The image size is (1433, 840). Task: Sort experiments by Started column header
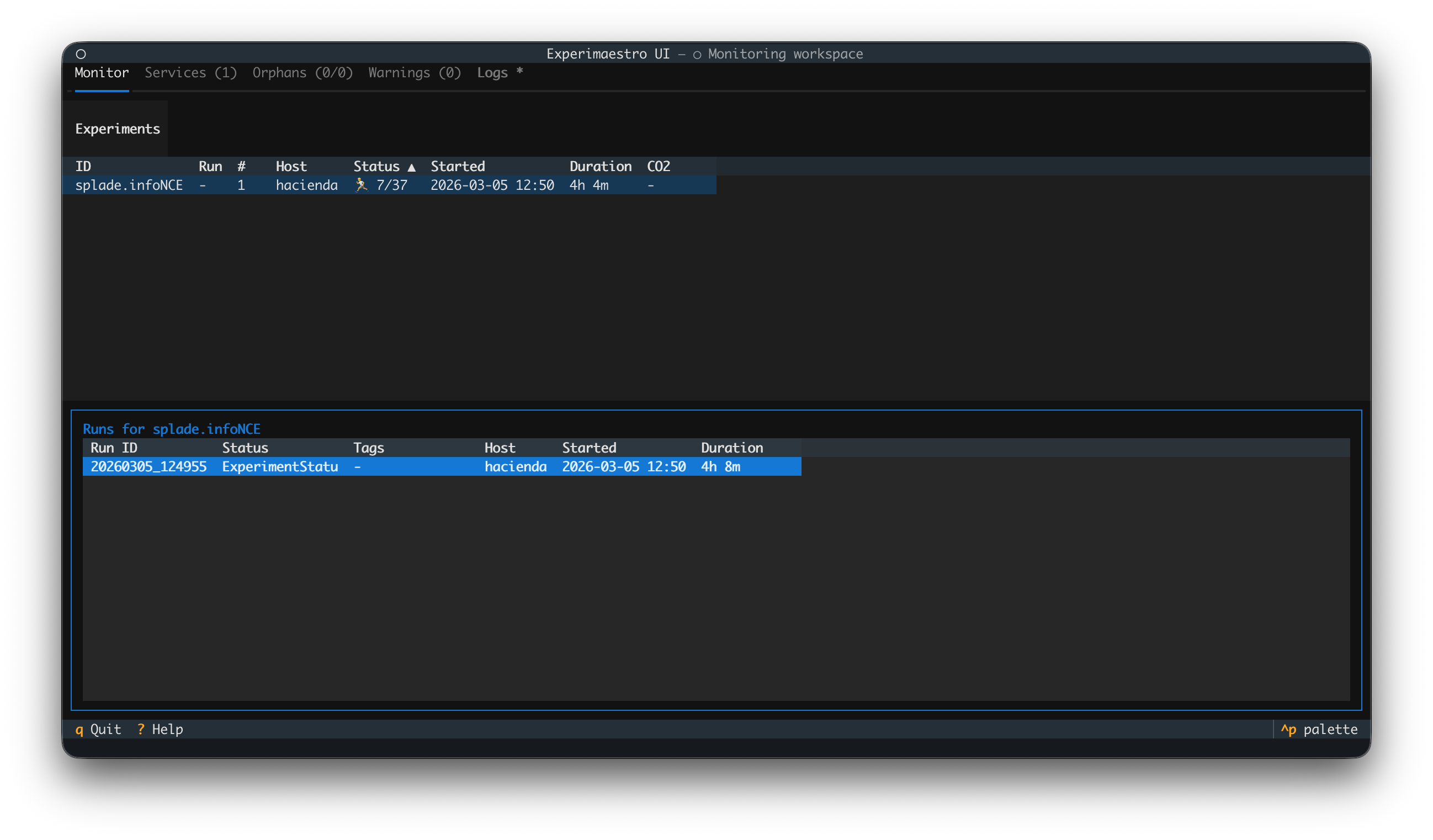[458, 167]
